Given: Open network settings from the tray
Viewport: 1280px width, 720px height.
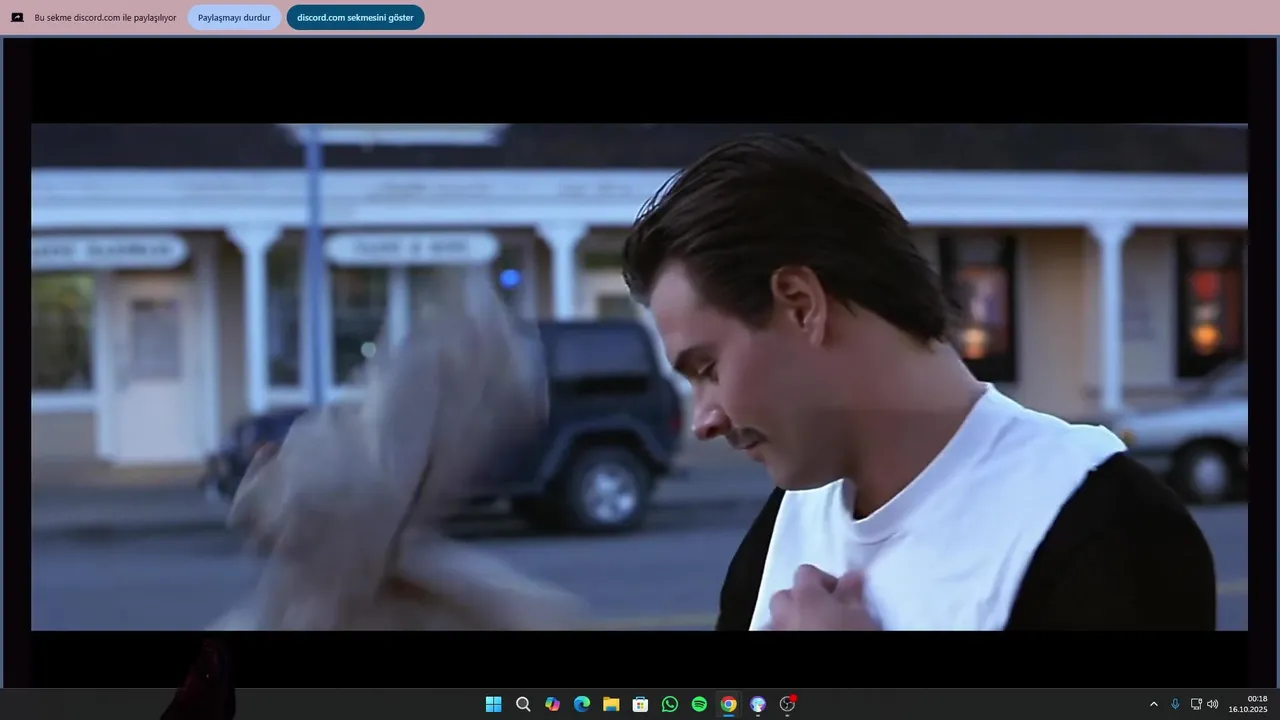Looking at the screenshot, I should pos(1196,704).
